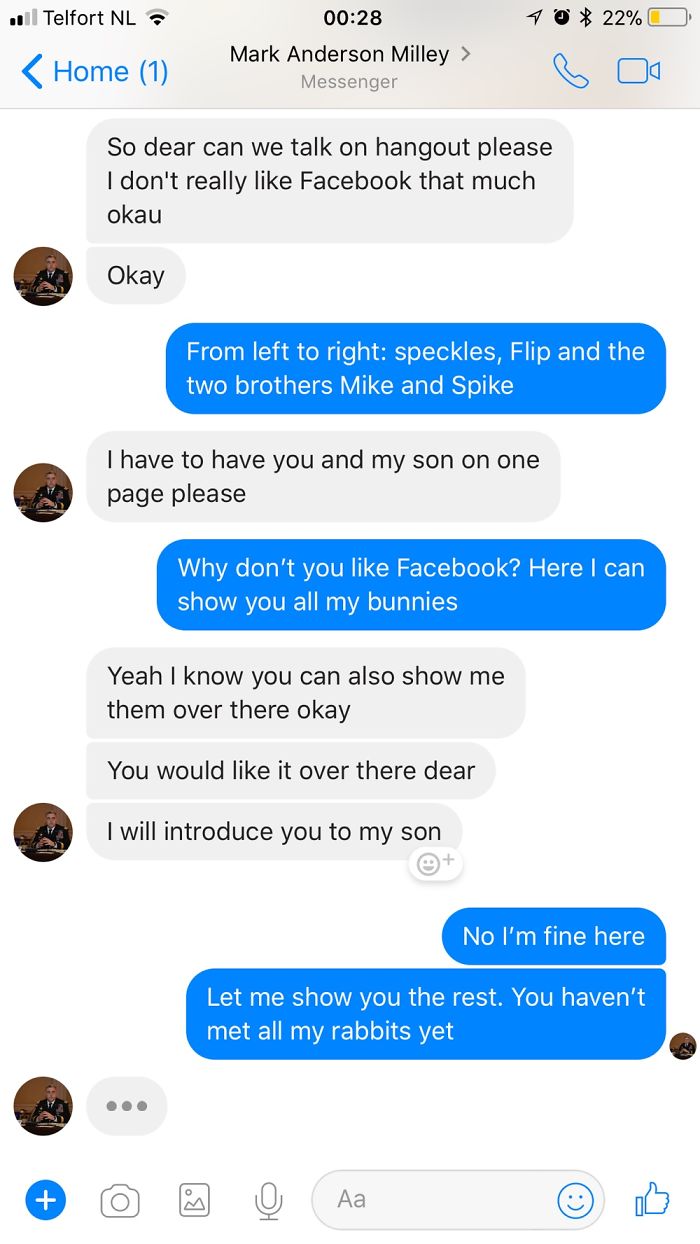Open Mark's profile picture next to Okay message
Image resolution: width=700 pixels, height=1244 pixels.
pos(42,275)
